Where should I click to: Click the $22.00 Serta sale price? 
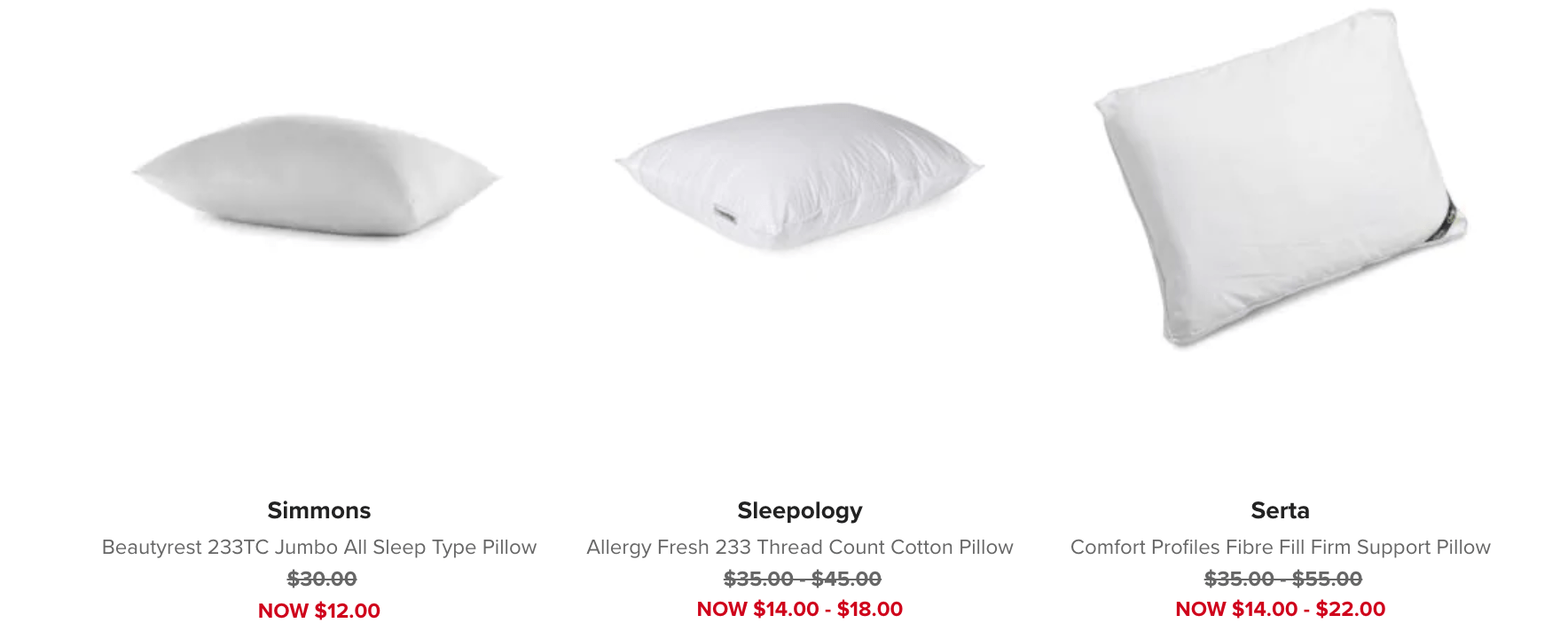[1351, 609]
